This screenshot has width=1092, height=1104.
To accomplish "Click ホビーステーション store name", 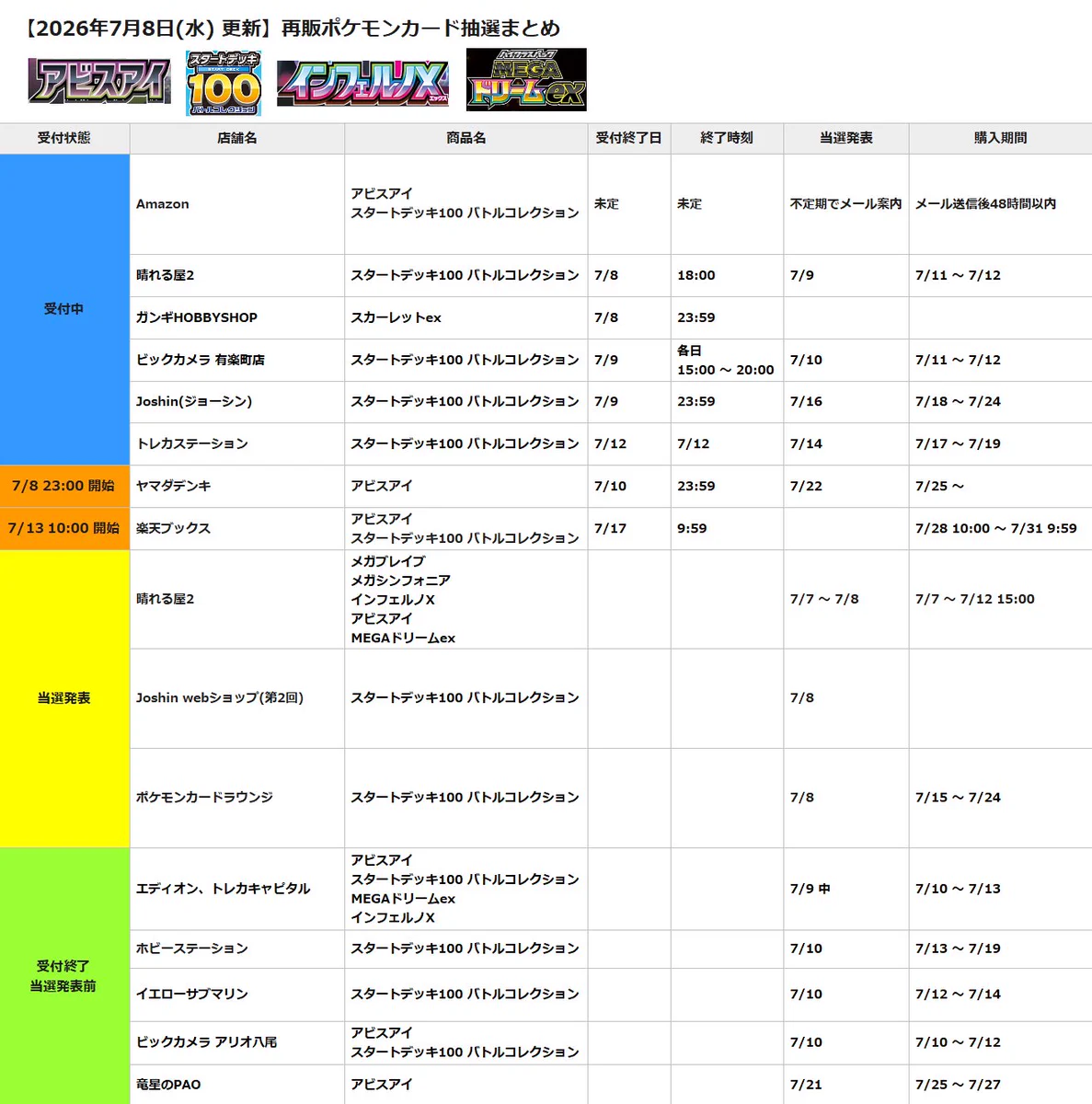I will 192,949.
